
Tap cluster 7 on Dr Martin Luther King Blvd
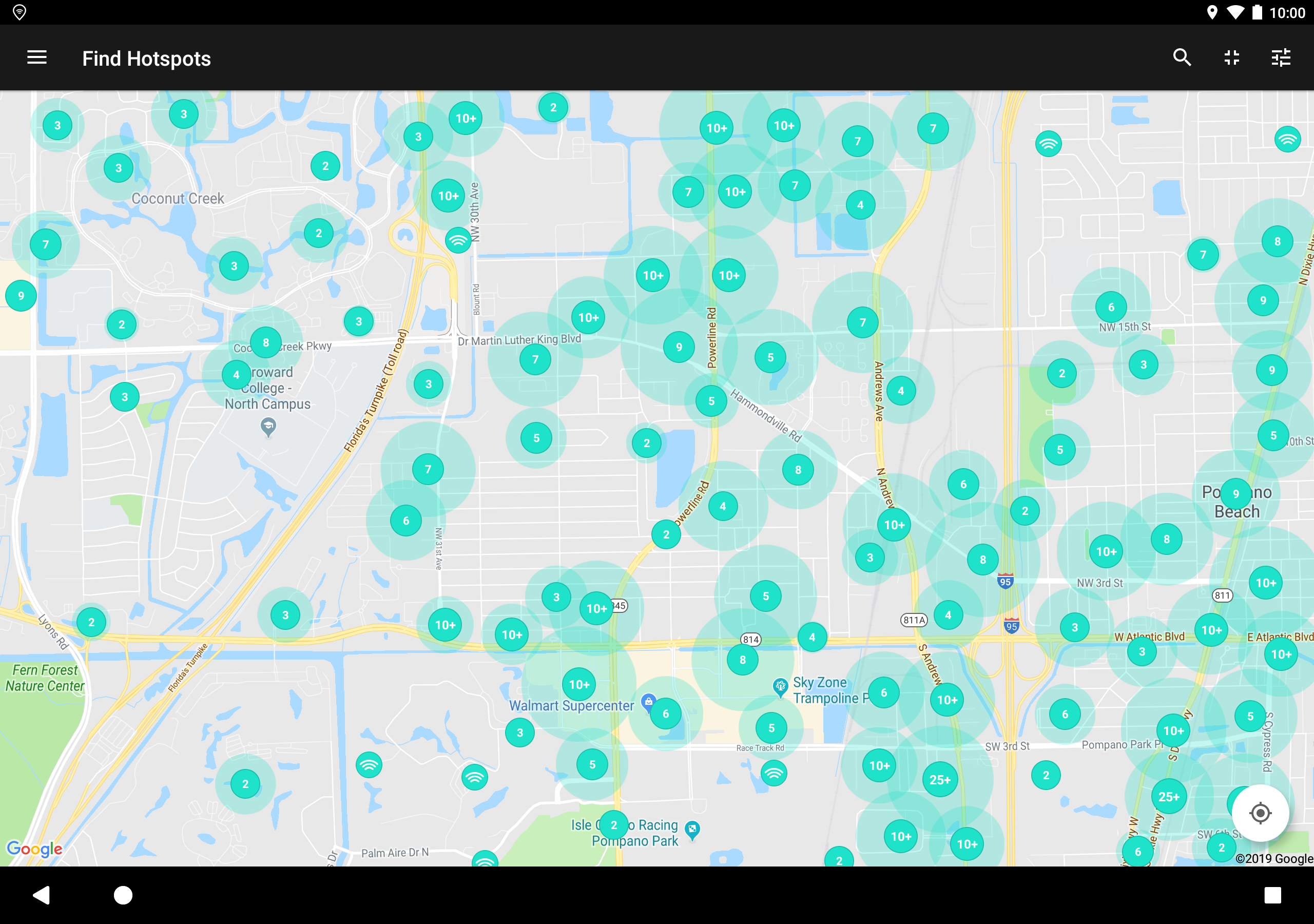535,359
